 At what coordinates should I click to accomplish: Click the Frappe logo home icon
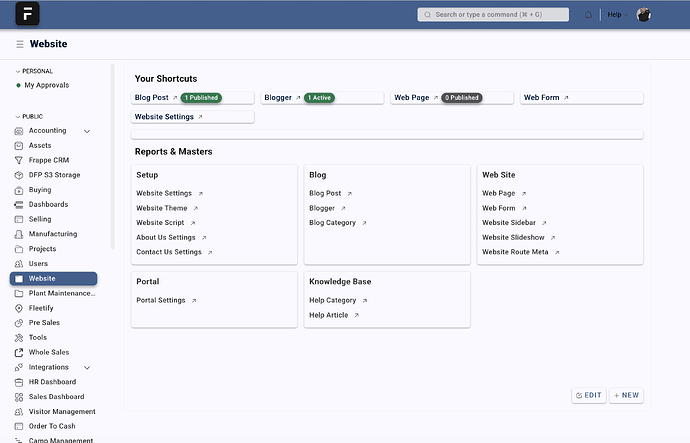27,14
